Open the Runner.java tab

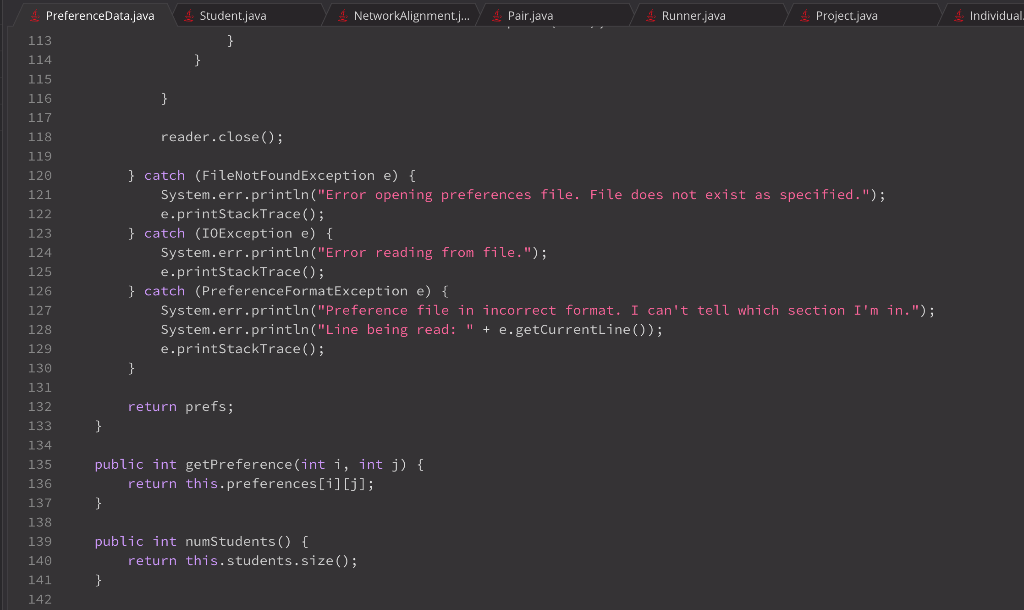pos(711,15)
